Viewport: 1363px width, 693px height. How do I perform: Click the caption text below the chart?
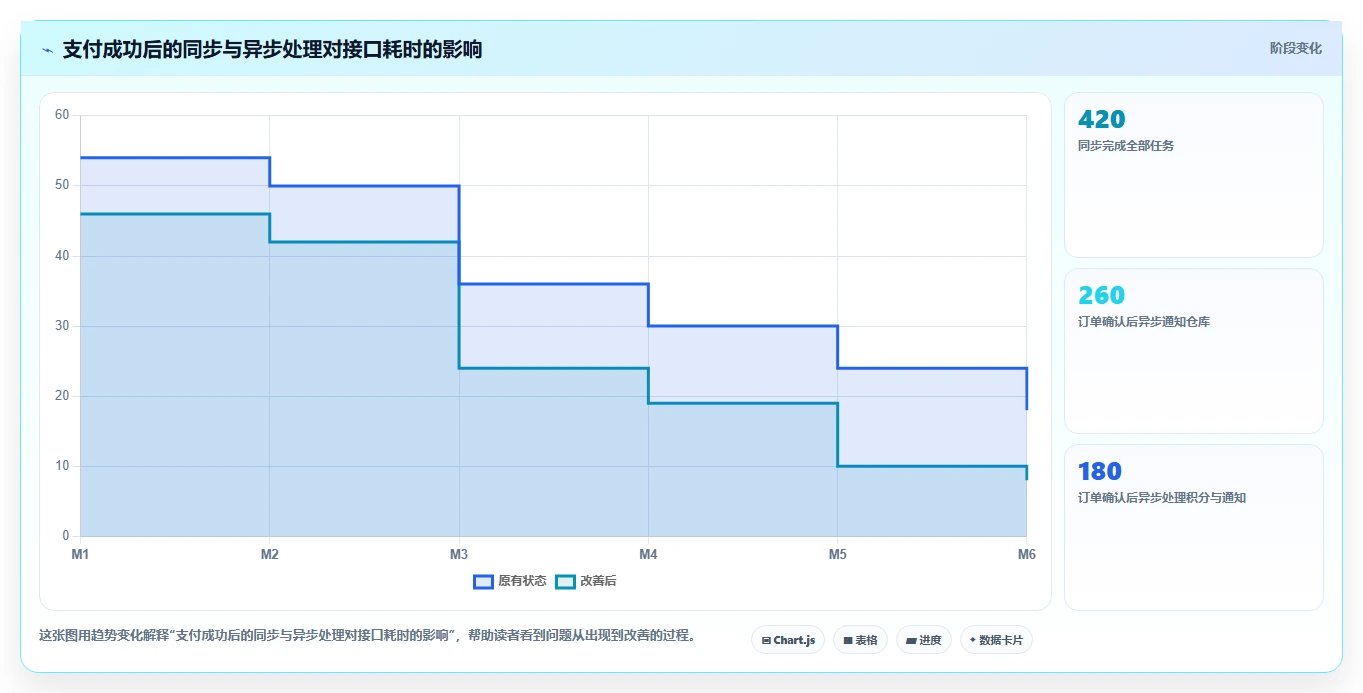367,636
